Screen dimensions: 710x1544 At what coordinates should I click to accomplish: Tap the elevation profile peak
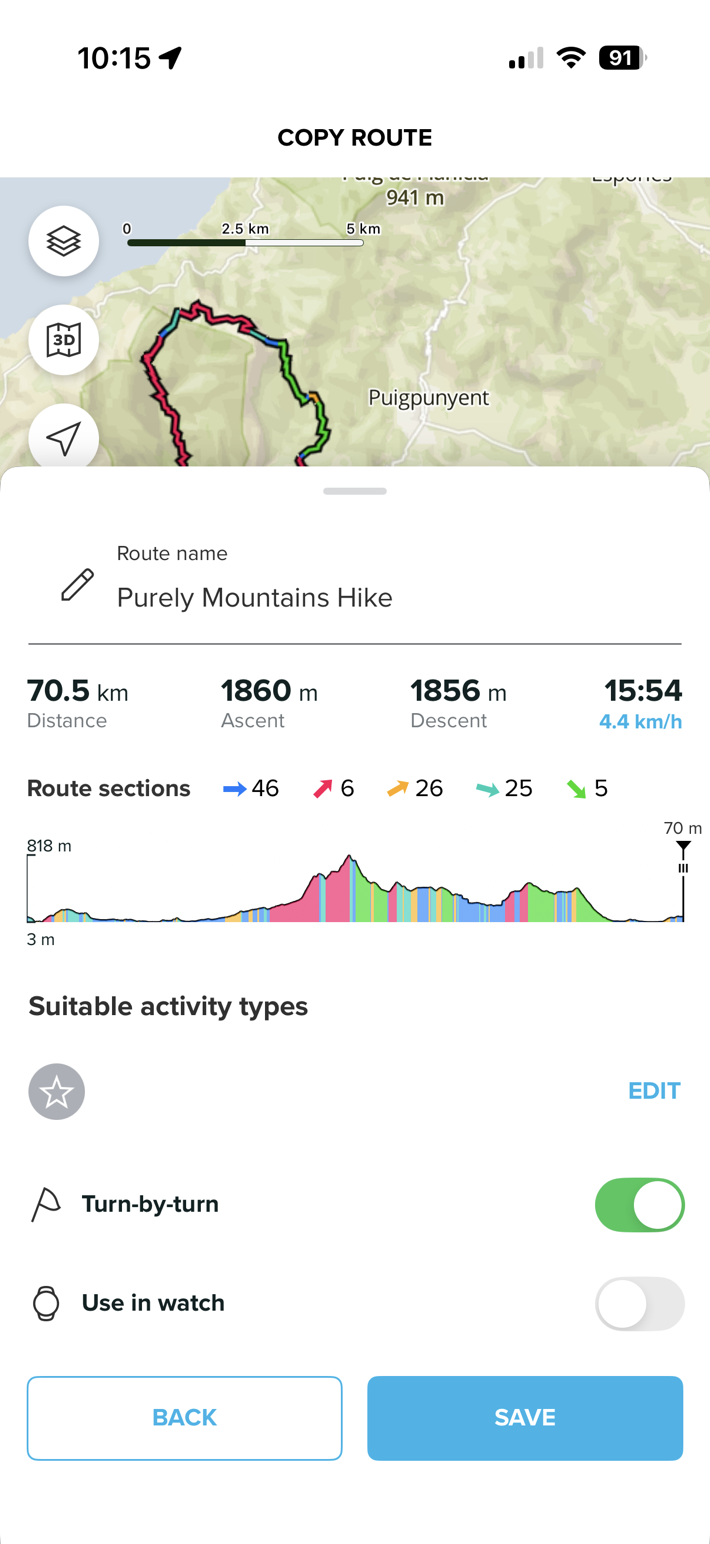point(348,860)
